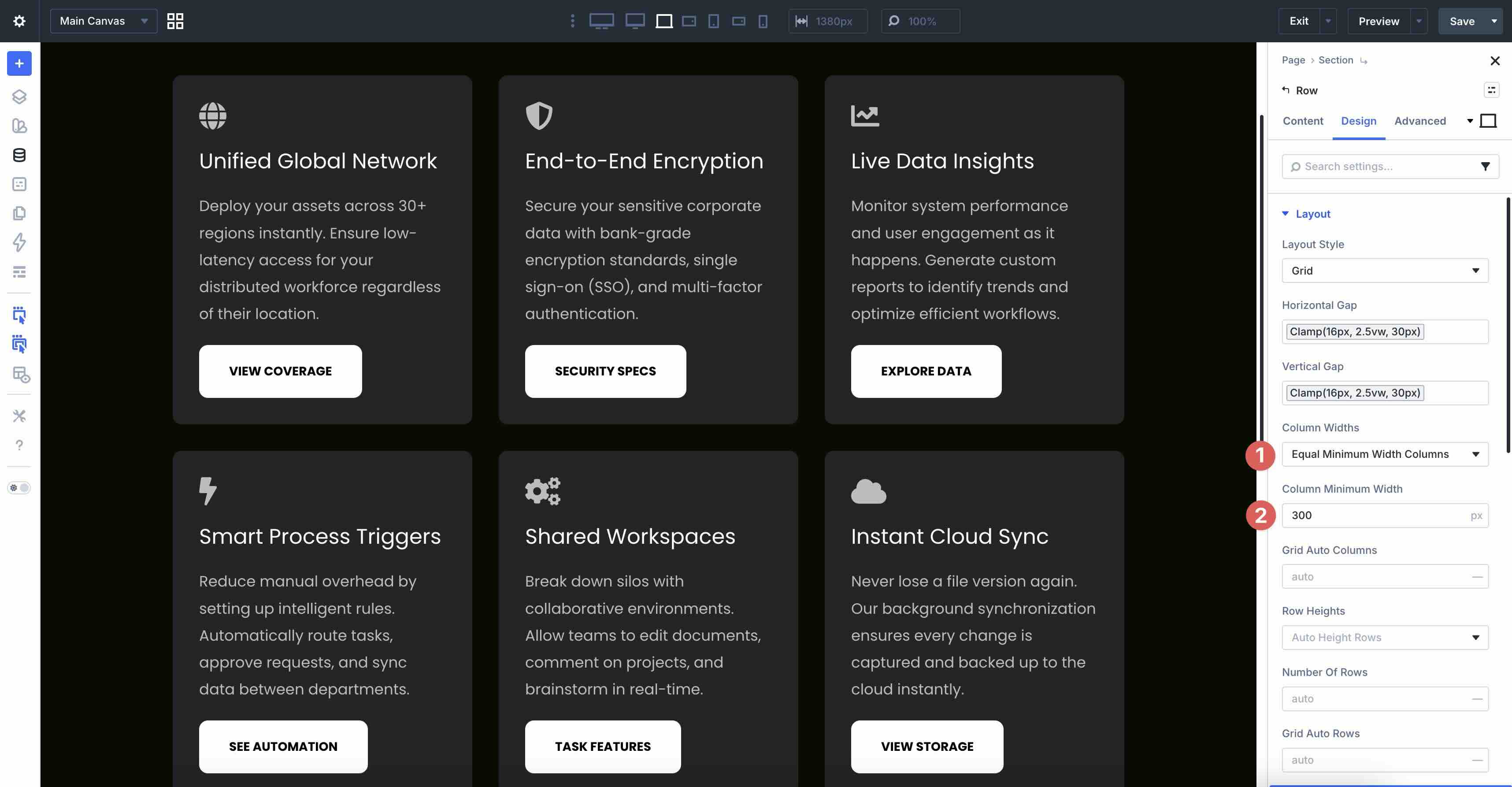This screenshot has height=787, width=1512.
Task: Add a new element with the plus icon
Action: point(19,63)
